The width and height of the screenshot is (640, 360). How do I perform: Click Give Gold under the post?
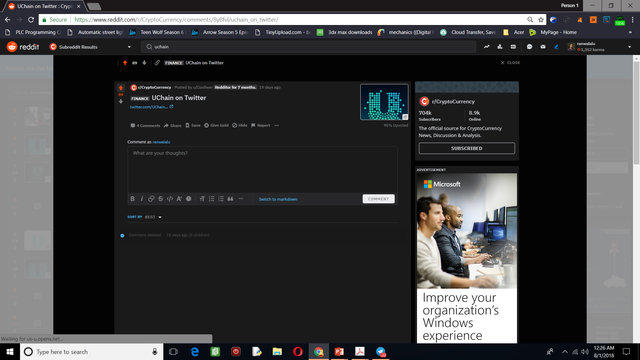[x=216, y=126]
